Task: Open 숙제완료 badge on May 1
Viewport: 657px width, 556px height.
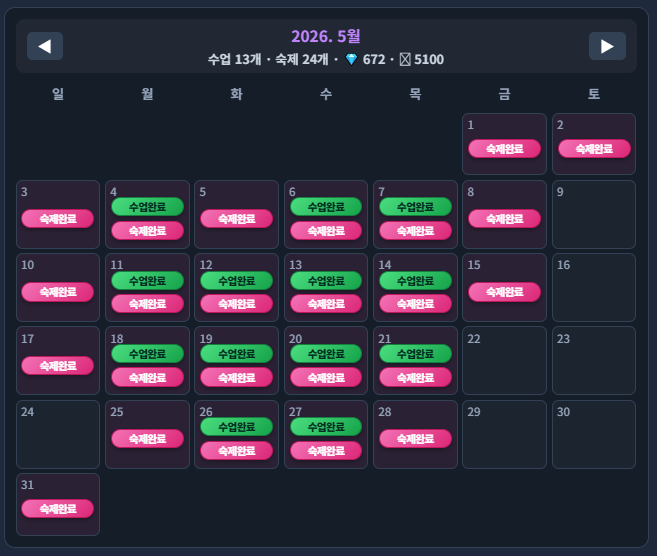Action: click(x=504, y=149)
